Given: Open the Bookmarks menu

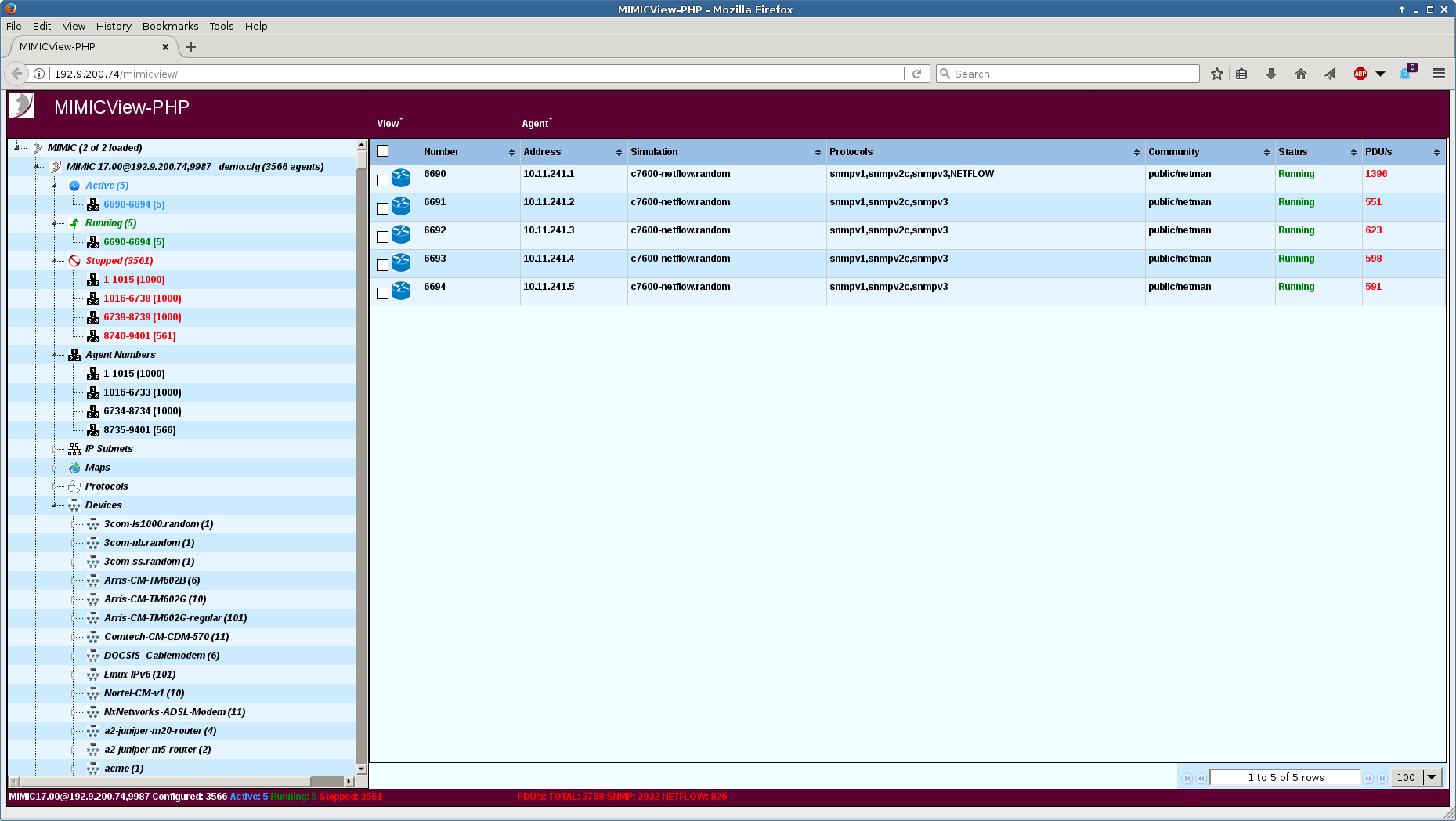Looking at the screenshot, I should pyautogui.click(x=170, y=26).
